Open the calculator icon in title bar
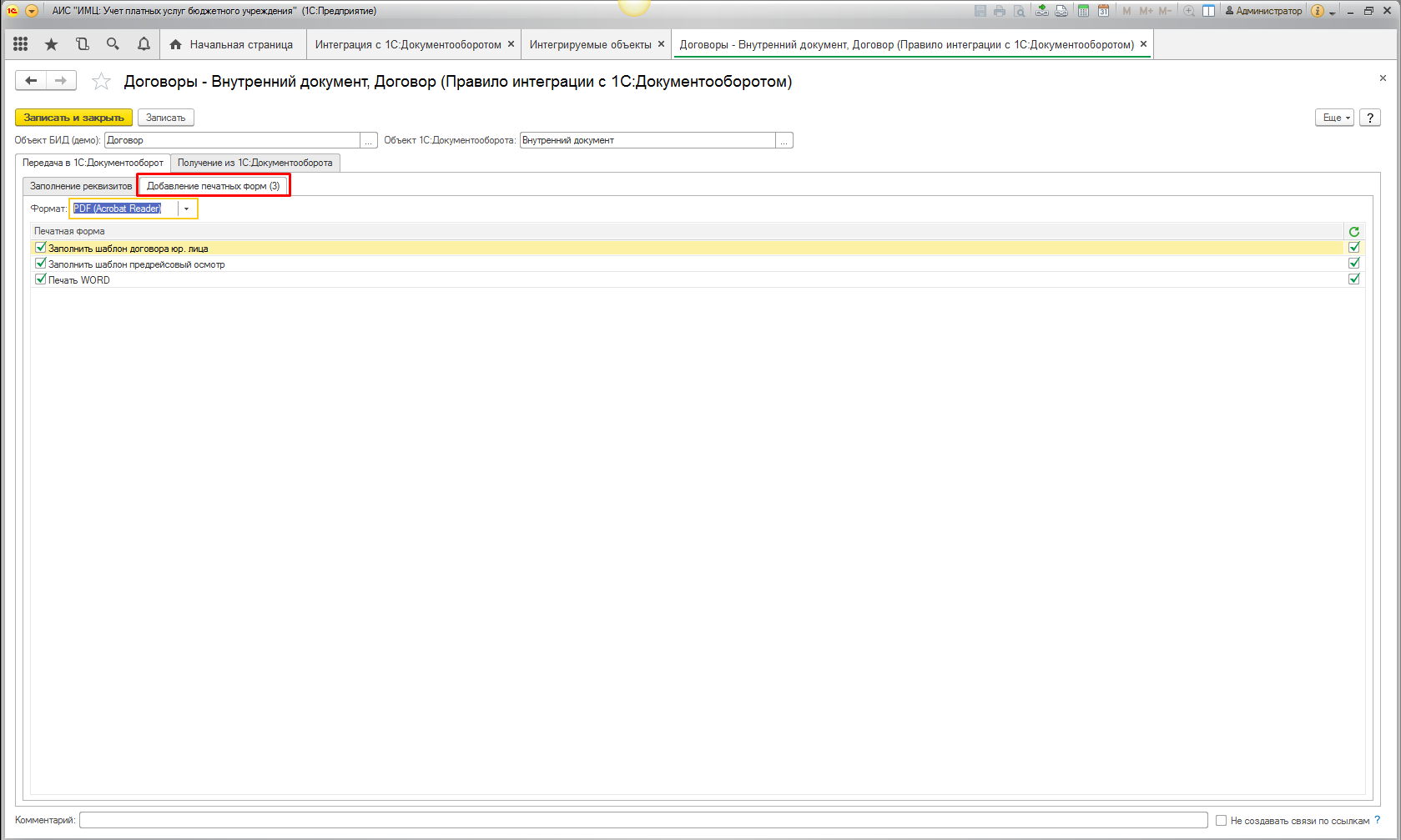1401x840 pixels. pos(1083,11)
